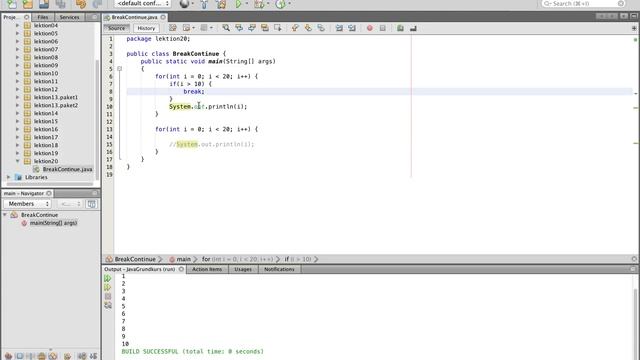Click the Undo arrow toolbar icon
The height and width of the screenshot is (360, 640).
click(81, 4)
